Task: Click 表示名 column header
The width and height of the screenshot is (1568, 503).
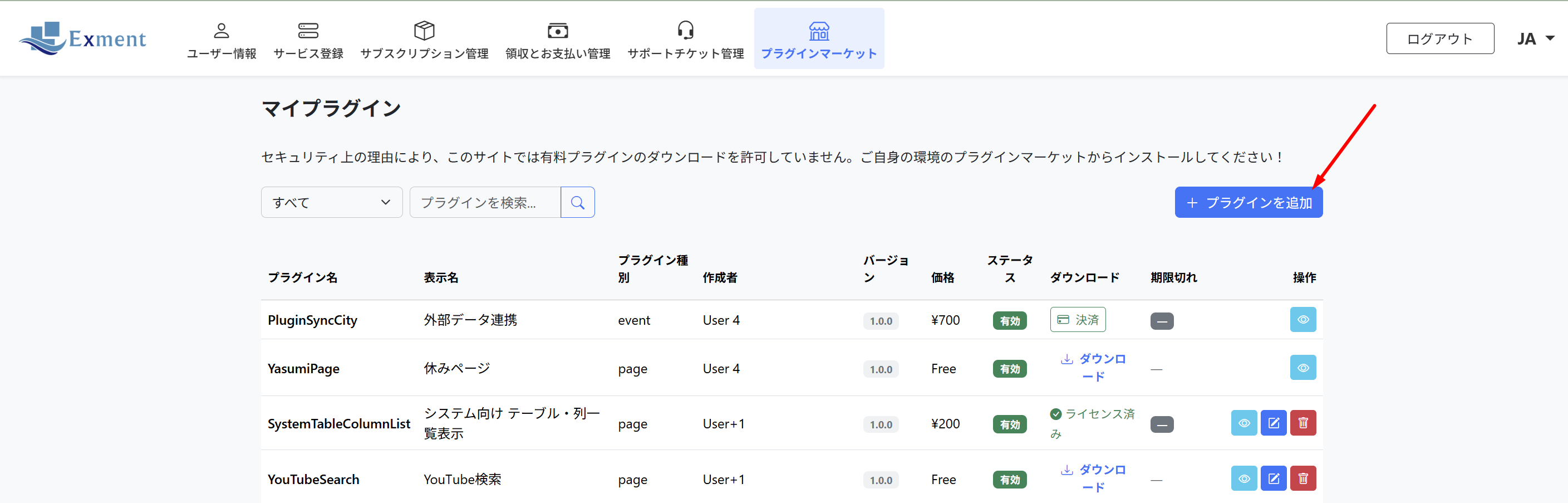Action: coord(441,278)
